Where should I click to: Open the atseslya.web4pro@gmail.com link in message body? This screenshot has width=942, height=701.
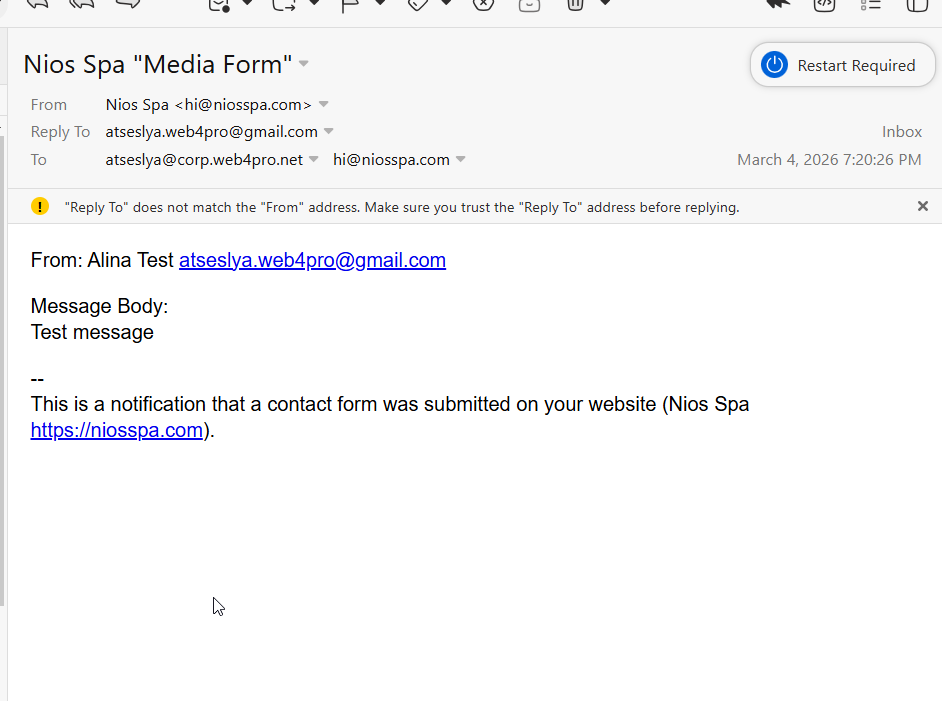(312, 260)
